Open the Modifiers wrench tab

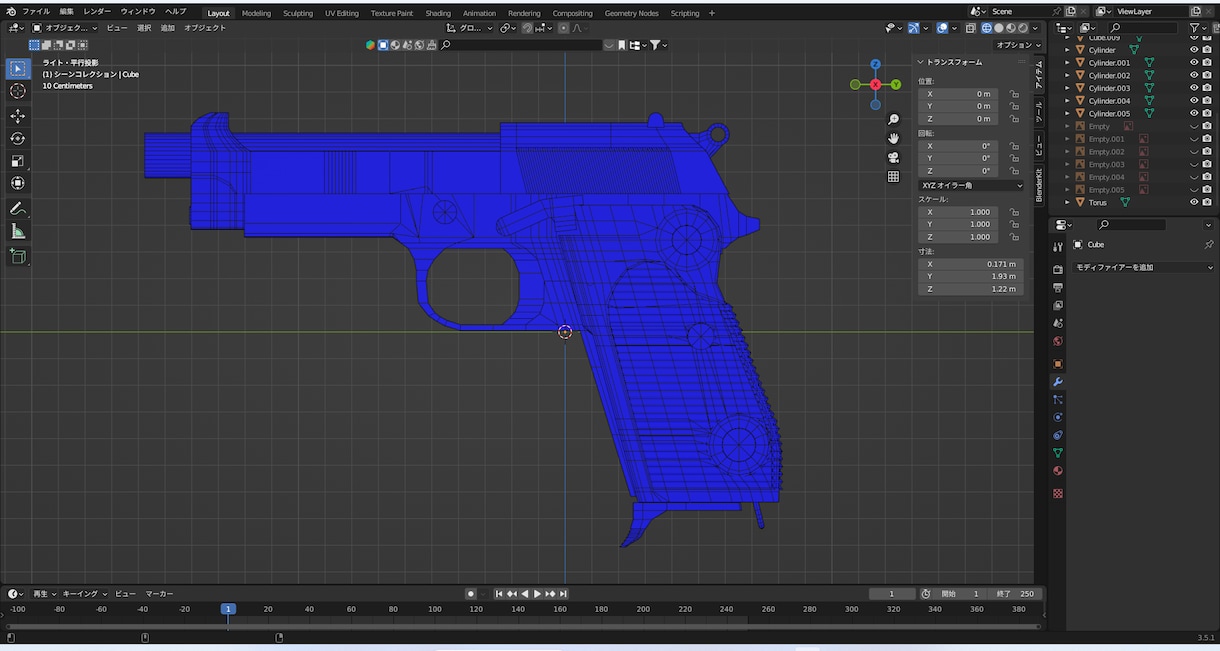pos(1058,382)
